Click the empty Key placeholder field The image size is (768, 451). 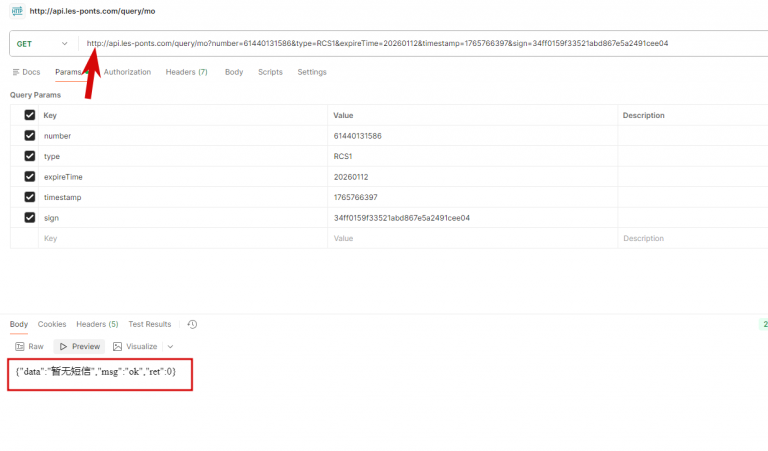pyautogui.click(x=183, y=238)
